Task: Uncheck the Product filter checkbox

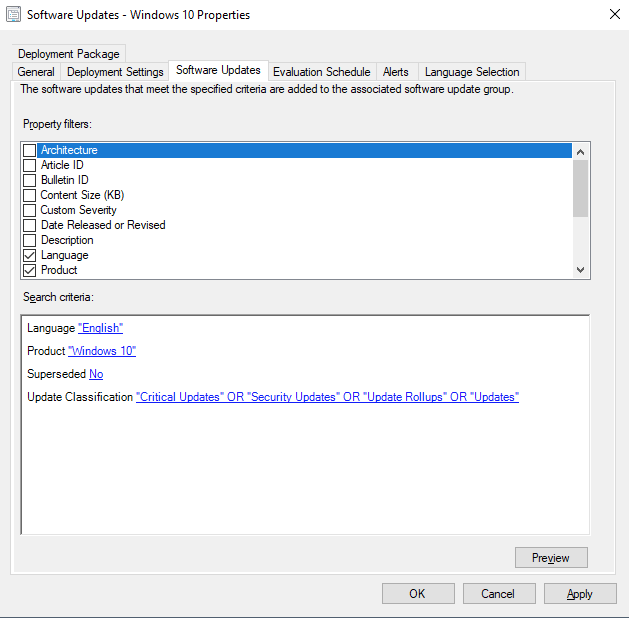Action: 29,270
